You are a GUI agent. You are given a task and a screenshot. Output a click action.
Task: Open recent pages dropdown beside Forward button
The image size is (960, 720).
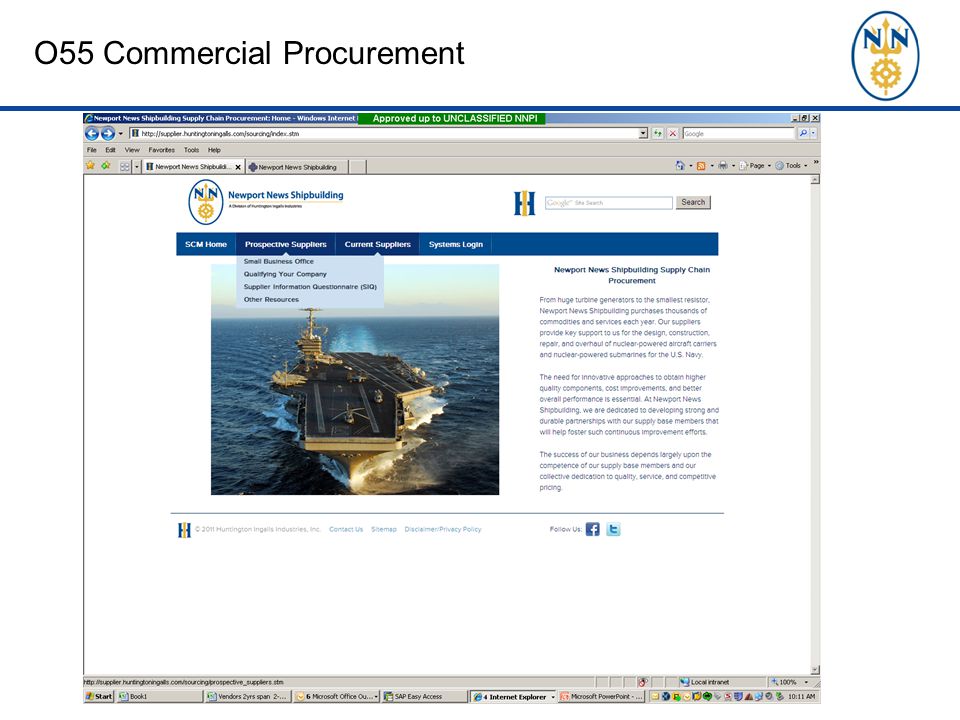coord(121,133)
